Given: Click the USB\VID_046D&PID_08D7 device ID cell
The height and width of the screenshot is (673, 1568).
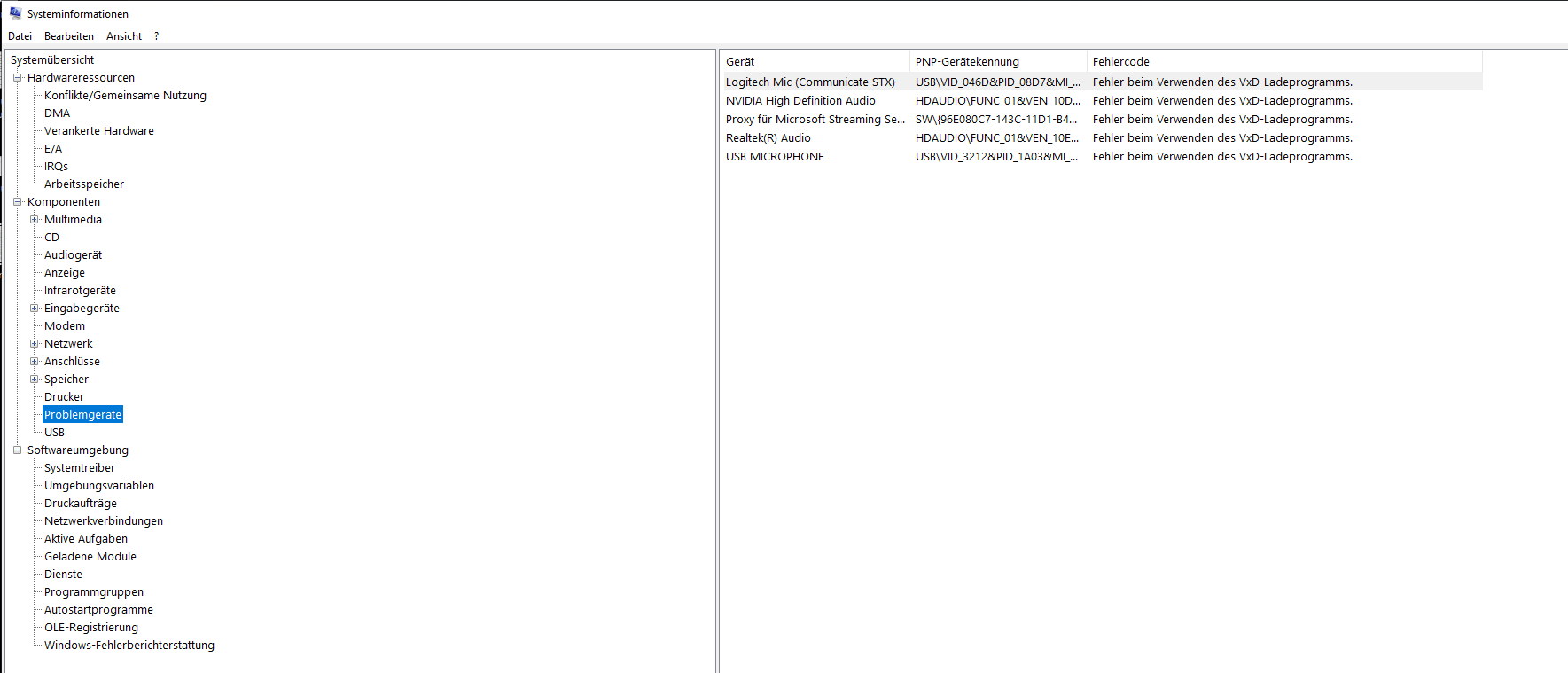Looking at the screenshot, I should pos(998,82).
